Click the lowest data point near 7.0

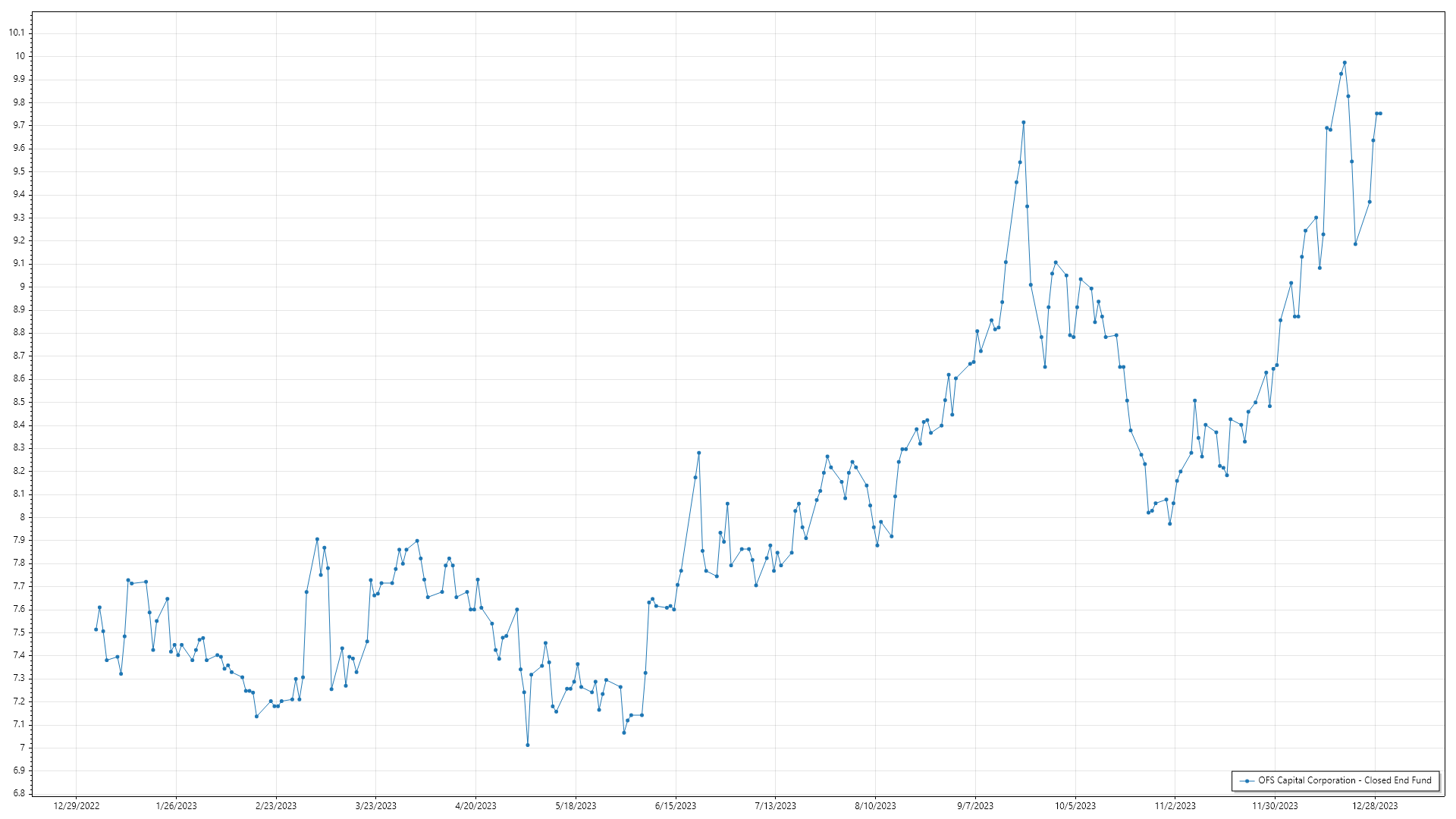pyautogui.click(x=528, y=745)
